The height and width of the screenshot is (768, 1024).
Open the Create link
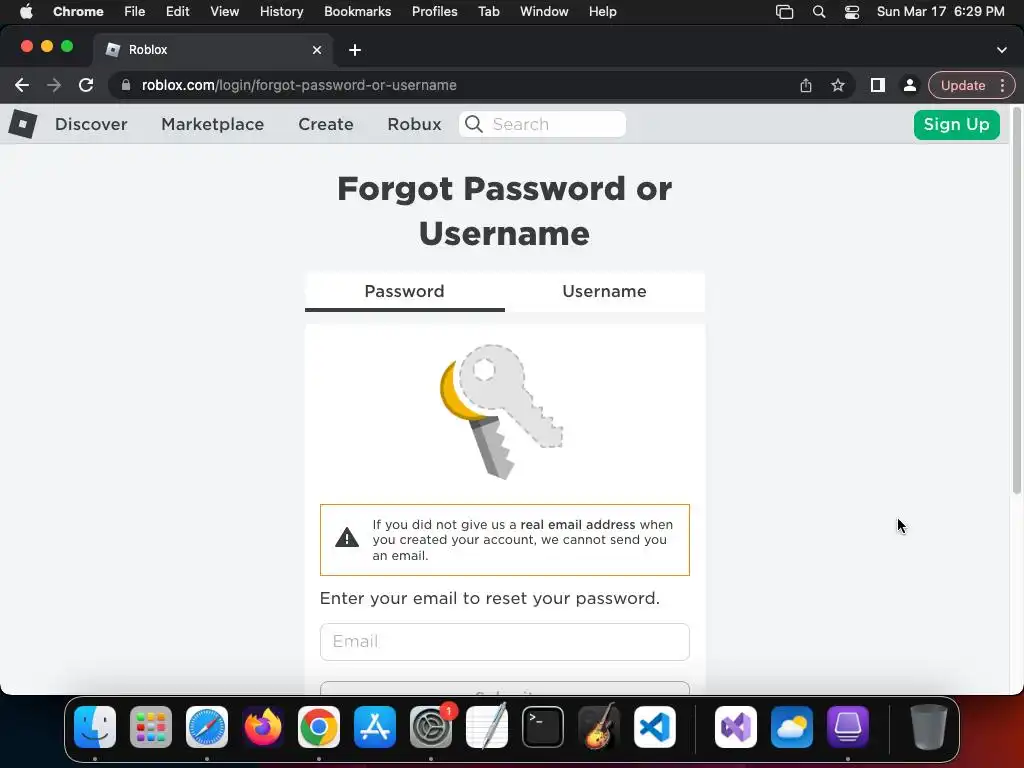point(326,124)
